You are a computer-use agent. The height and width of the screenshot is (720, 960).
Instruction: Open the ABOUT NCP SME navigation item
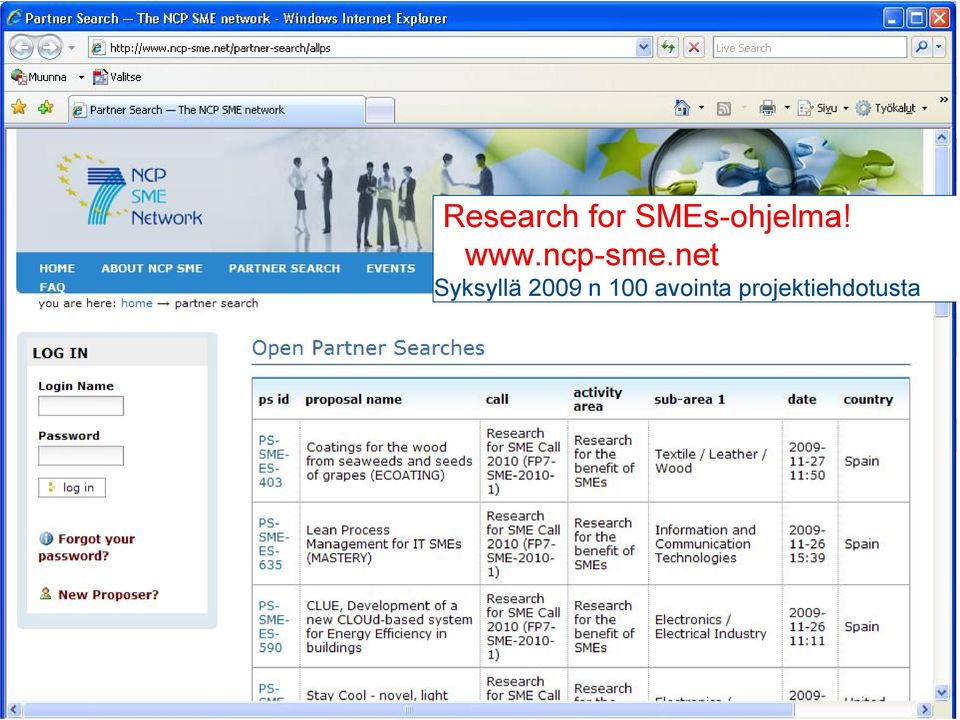coord(152,268)
